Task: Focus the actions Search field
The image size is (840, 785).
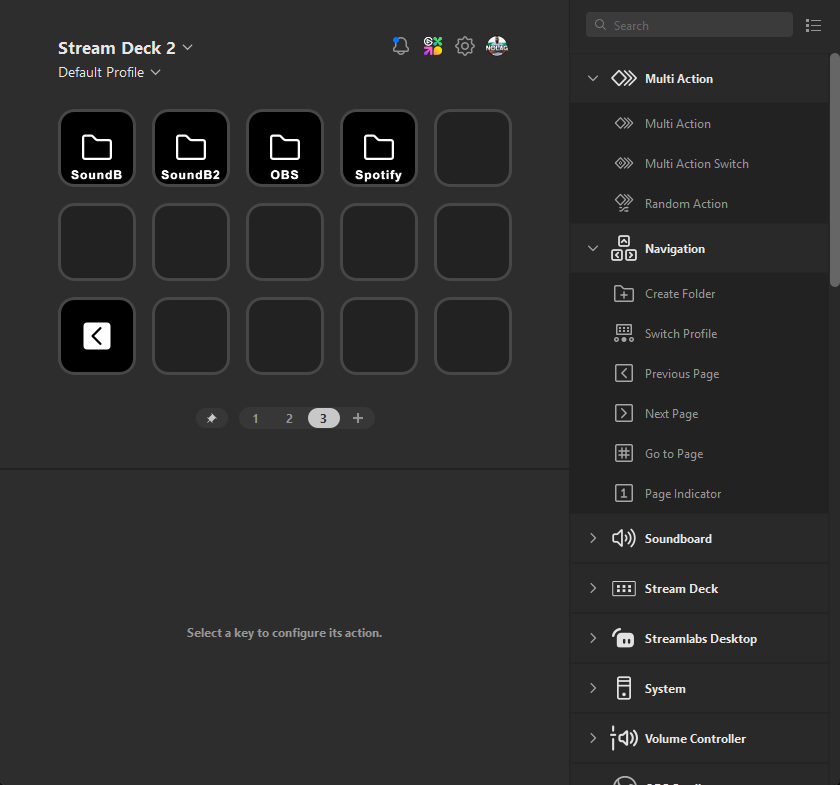Action: 689,25
